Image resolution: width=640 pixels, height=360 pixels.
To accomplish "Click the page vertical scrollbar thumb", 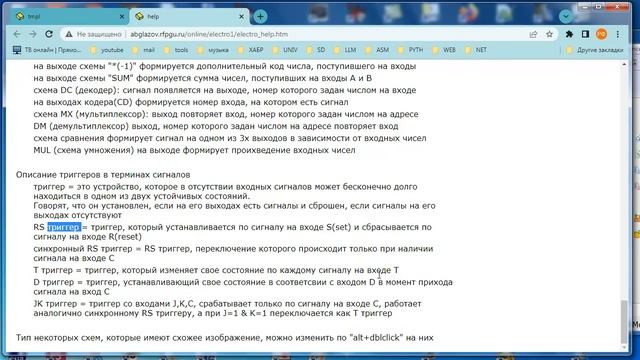I will 624,322.
